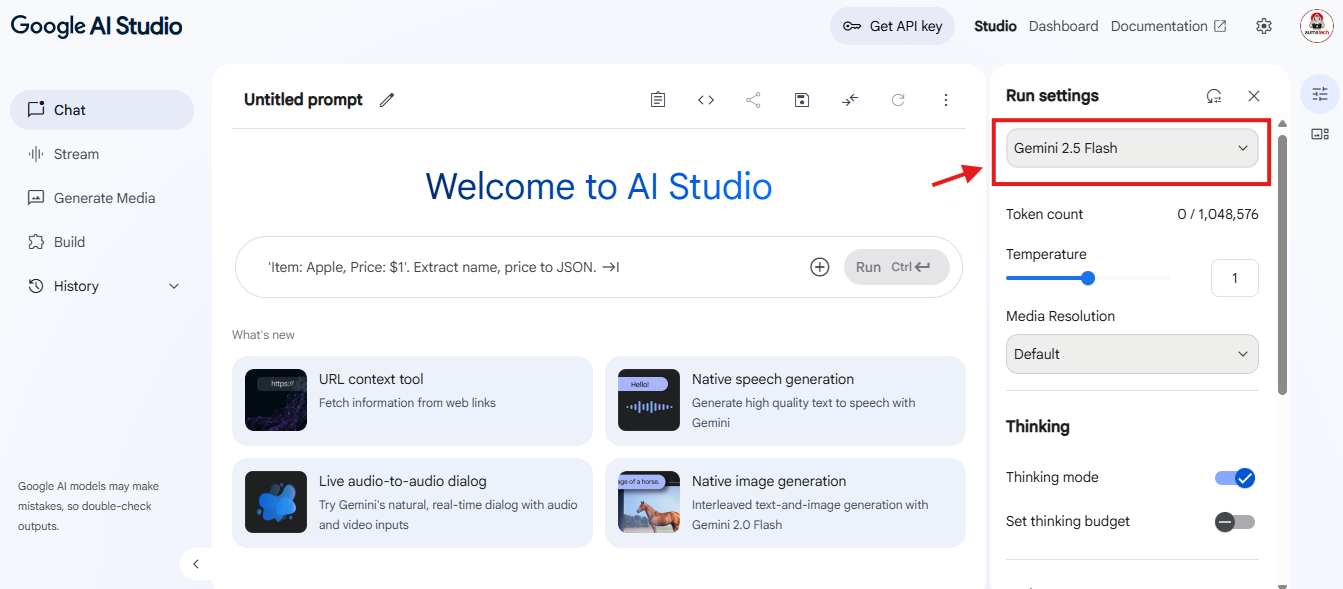The image size is (1343, 589).
Task: Open the settings gear in the header
Action: click(x=1264, y=26)
